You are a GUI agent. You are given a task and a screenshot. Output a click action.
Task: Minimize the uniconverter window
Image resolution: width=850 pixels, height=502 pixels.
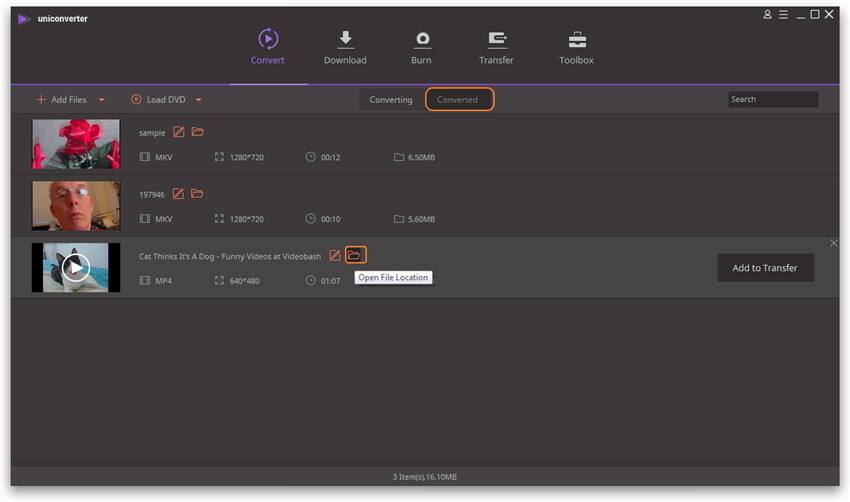[x=800, y=16]
